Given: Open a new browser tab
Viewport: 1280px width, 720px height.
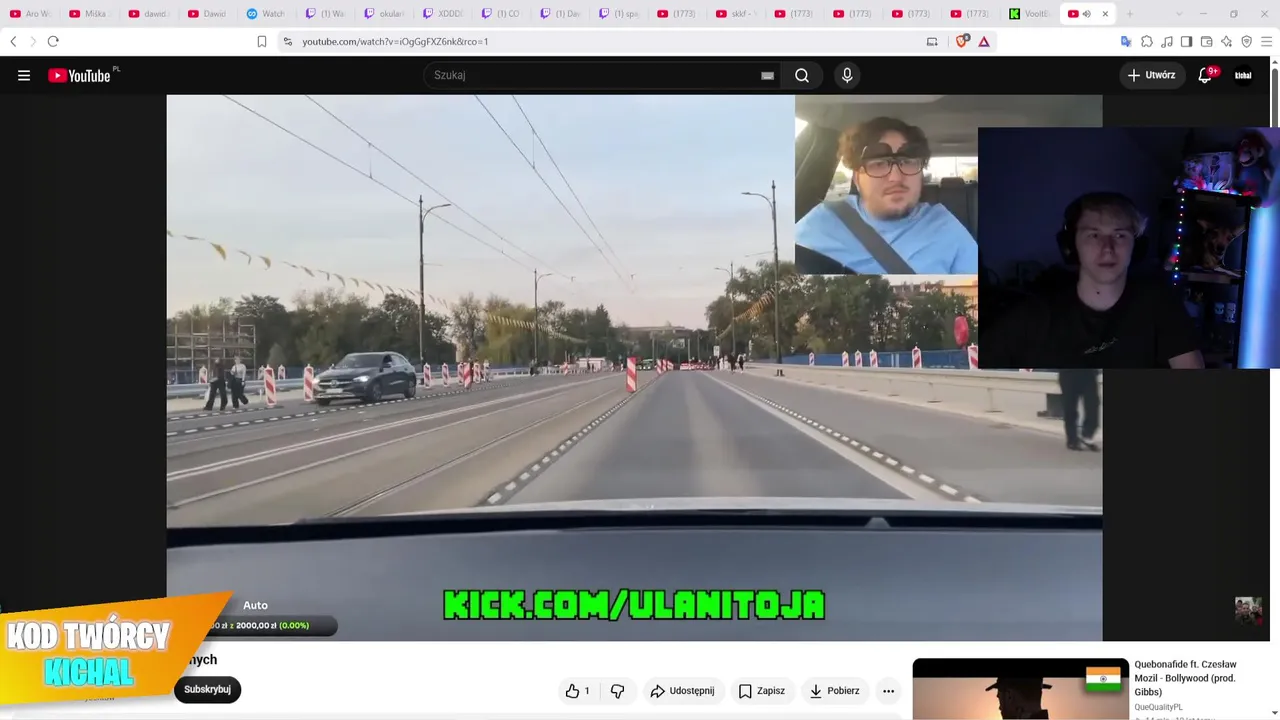Looking at the screenshot, I should pyautogui.click(x=1130, y=14).
